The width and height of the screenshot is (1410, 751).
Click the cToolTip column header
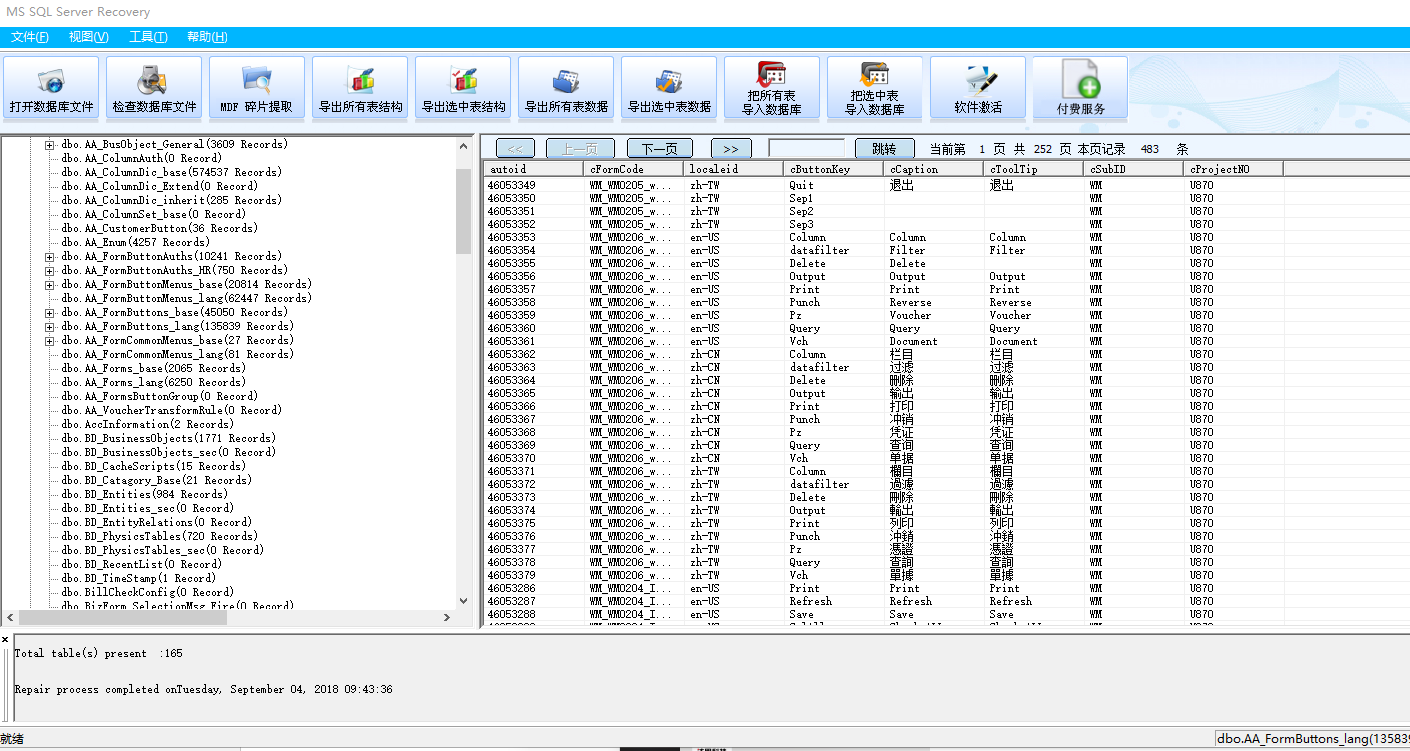click(1033, 169)
